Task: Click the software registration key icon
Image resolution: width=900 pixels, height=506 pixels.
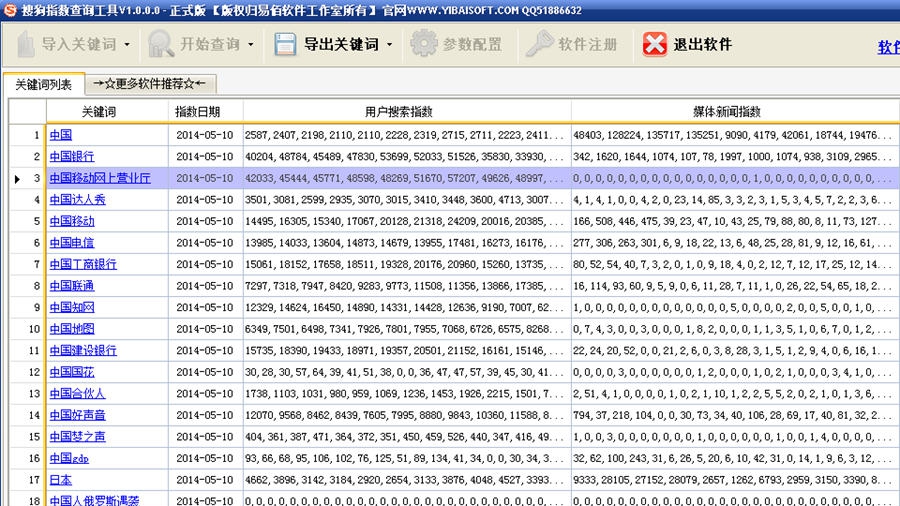Action: [540, 45]
